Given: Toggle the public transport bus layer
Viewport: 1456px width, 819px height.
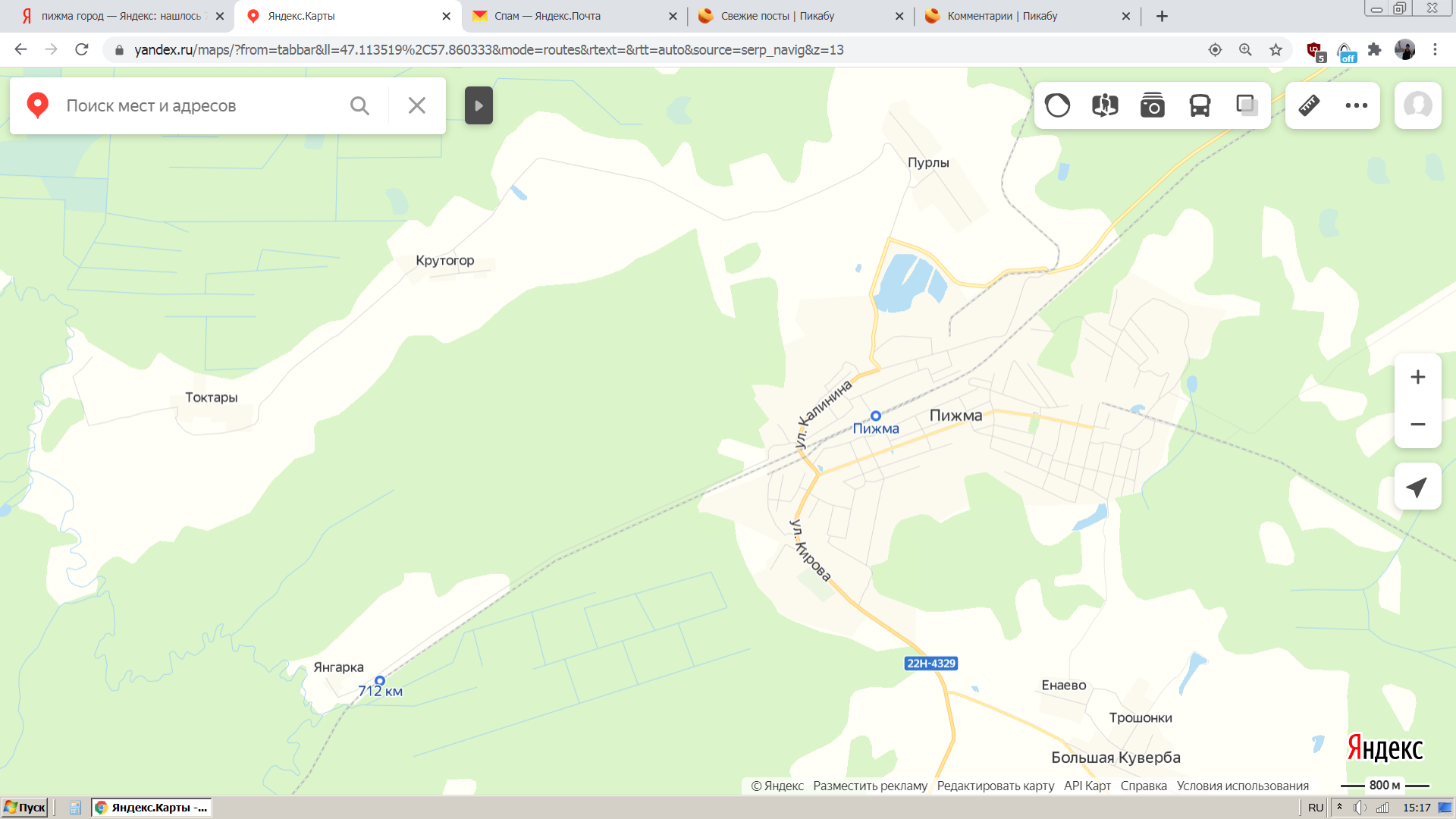Looking at the screenshot, I should [x=1200, y=105].
